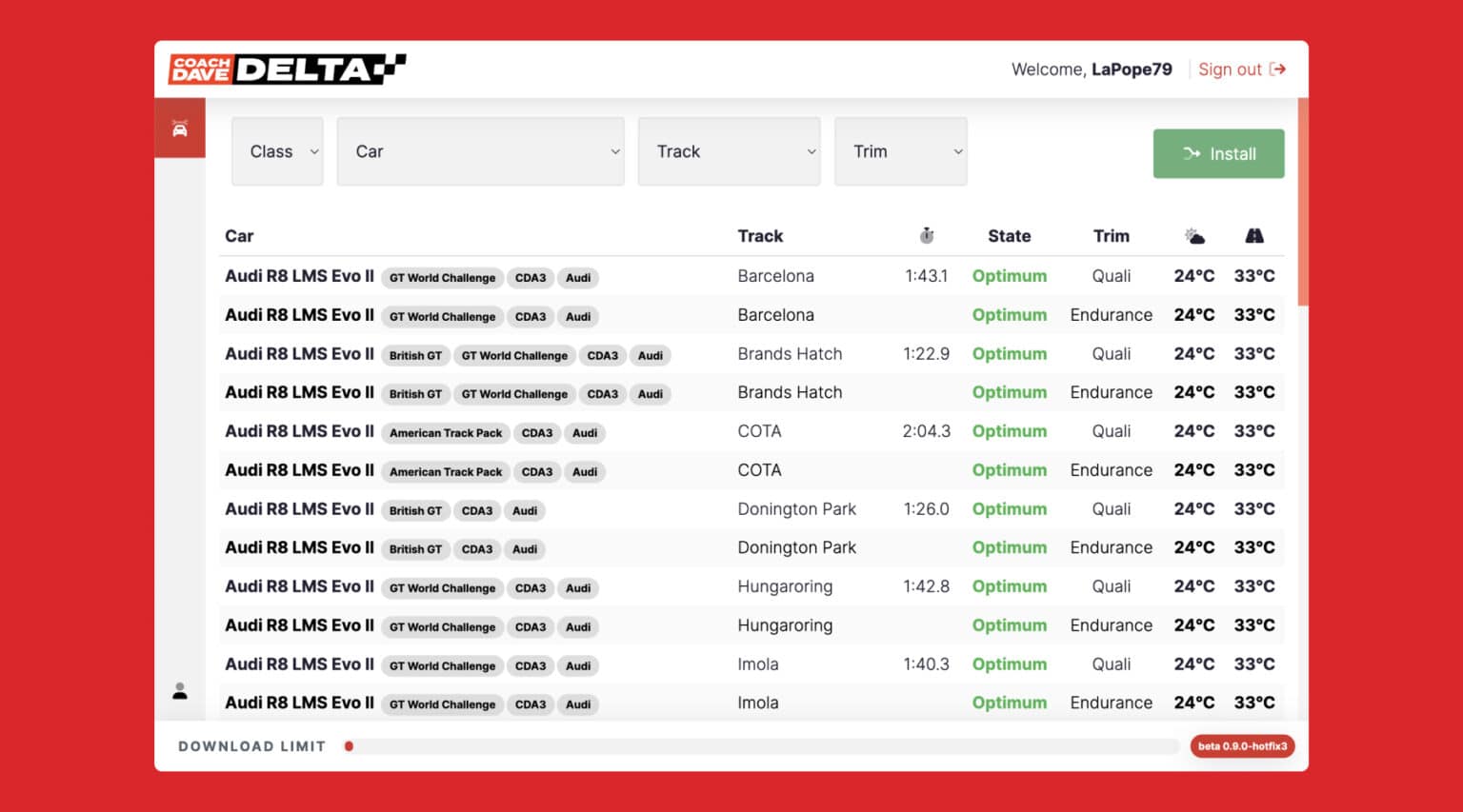Click the Download Limit progress bar
Screen dimensions: 1463x812
pyautogui.click(x=762, y=746)
